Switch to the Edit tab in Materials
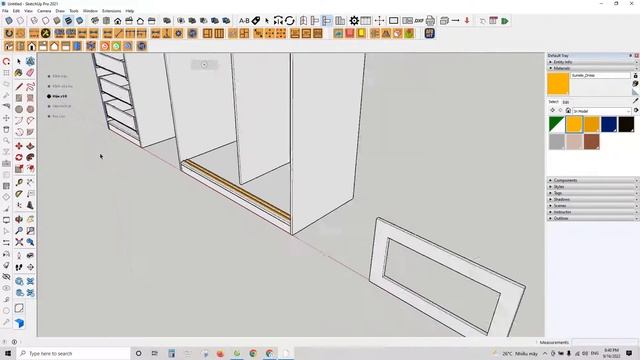The image size is (640, 360). point(566,102)
